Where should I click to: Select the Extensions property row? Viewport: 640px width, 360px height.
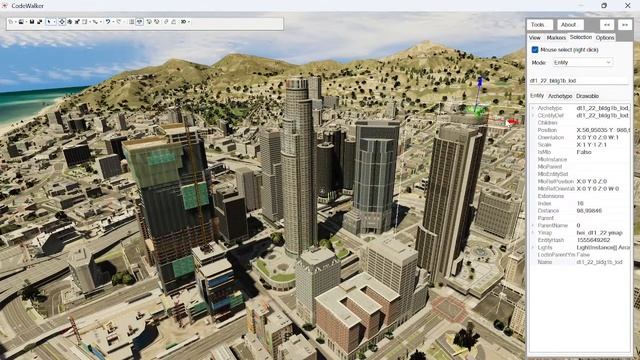click(580, 196)
